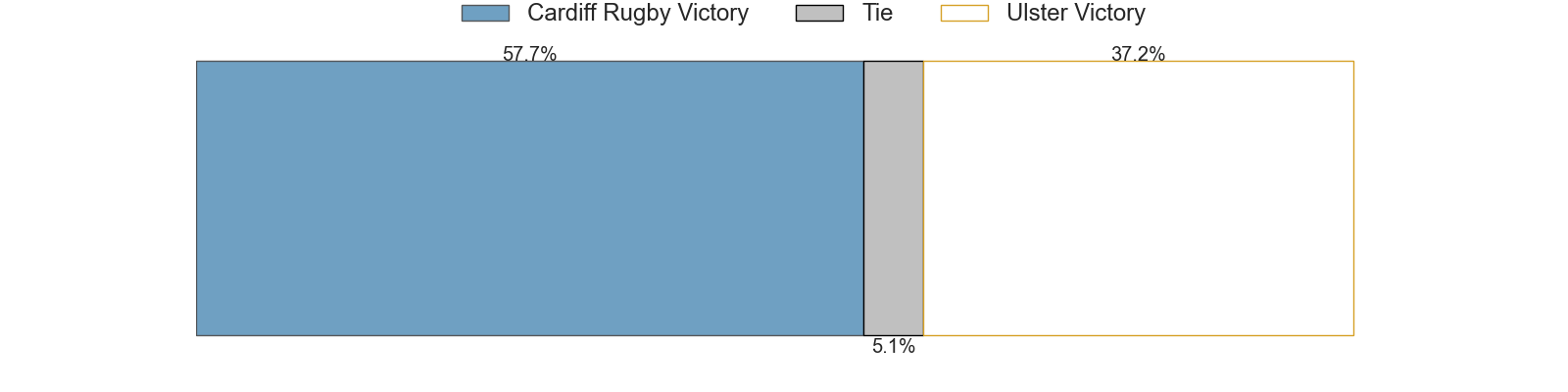Click the 5.1% data label
This screenshot has height=392, width=1568.
point(894,346)
